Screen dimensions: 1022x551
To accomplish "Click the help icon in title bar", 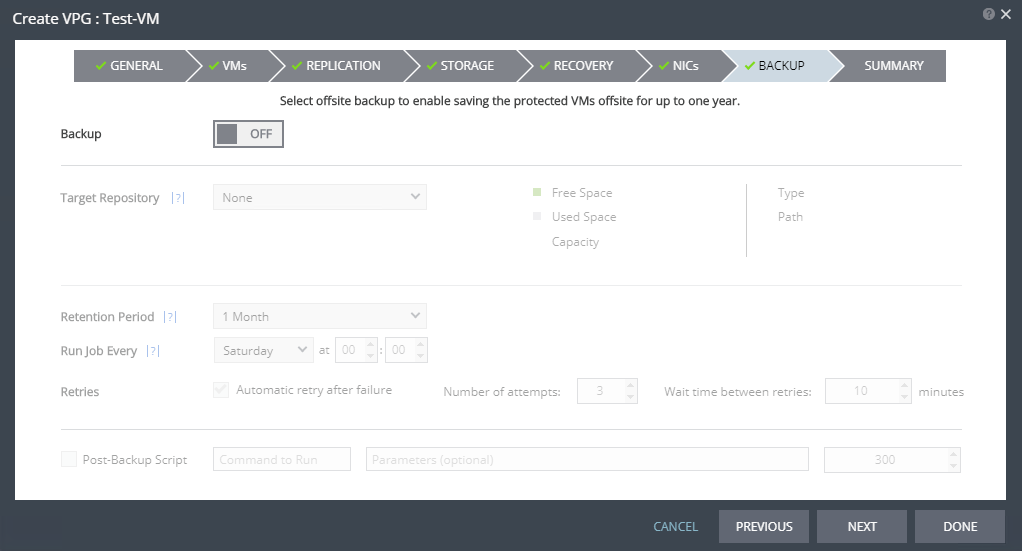I will click(x=988, y=14).
